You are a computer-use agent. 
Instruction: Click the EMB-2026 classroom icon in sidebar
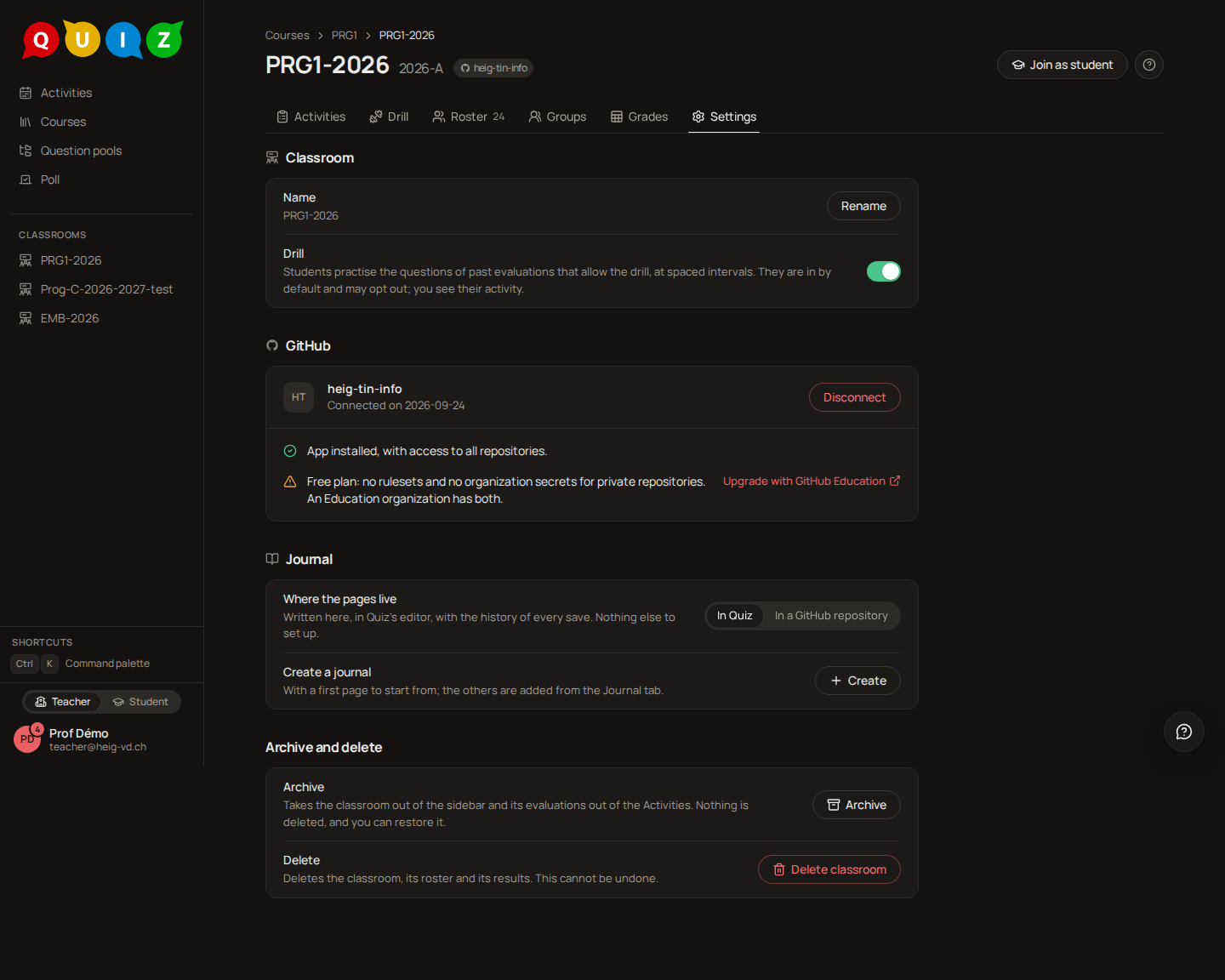(26, 318)
